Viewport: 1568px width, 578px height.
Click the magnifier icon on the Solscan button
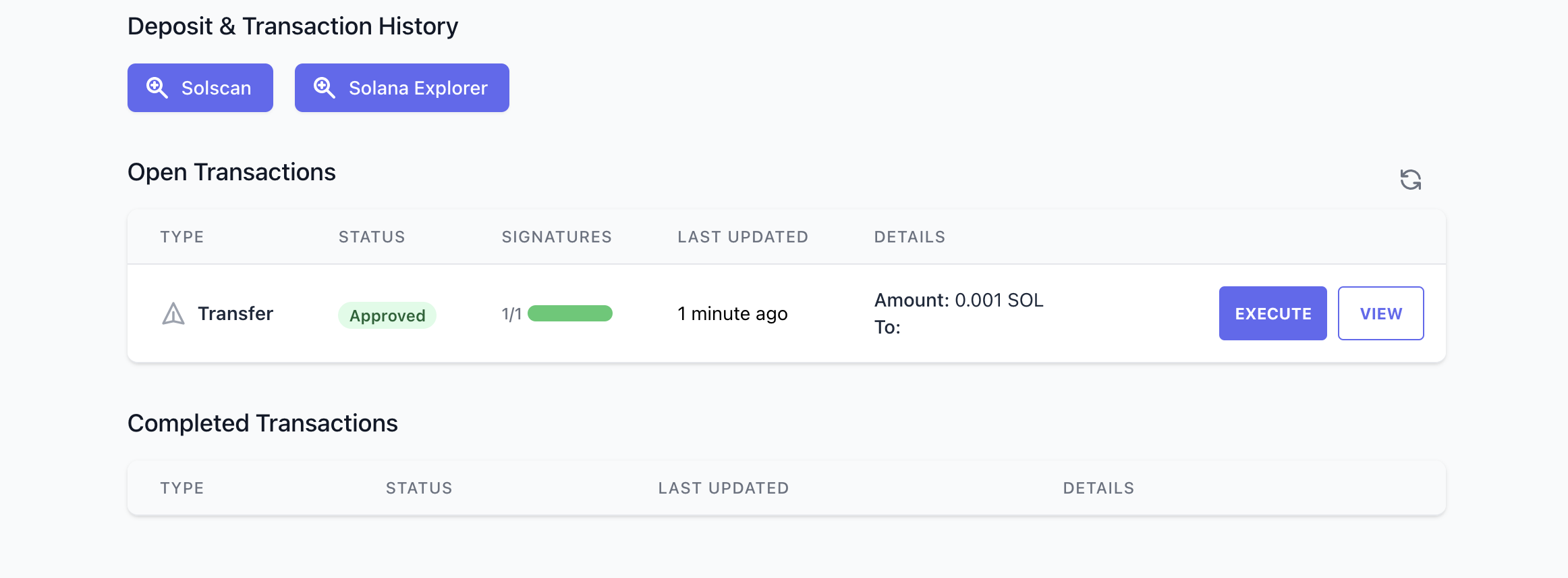(157, 87)
